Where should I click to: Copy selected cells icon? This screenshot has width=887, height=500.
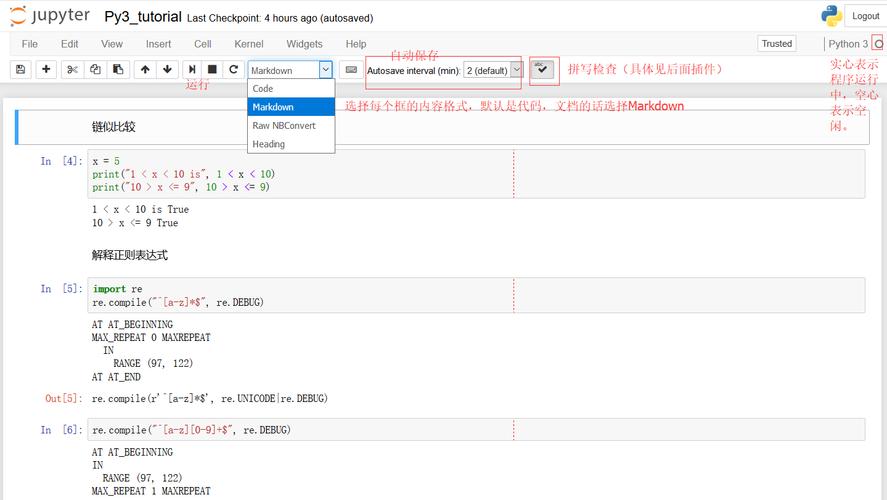(95, 70)
